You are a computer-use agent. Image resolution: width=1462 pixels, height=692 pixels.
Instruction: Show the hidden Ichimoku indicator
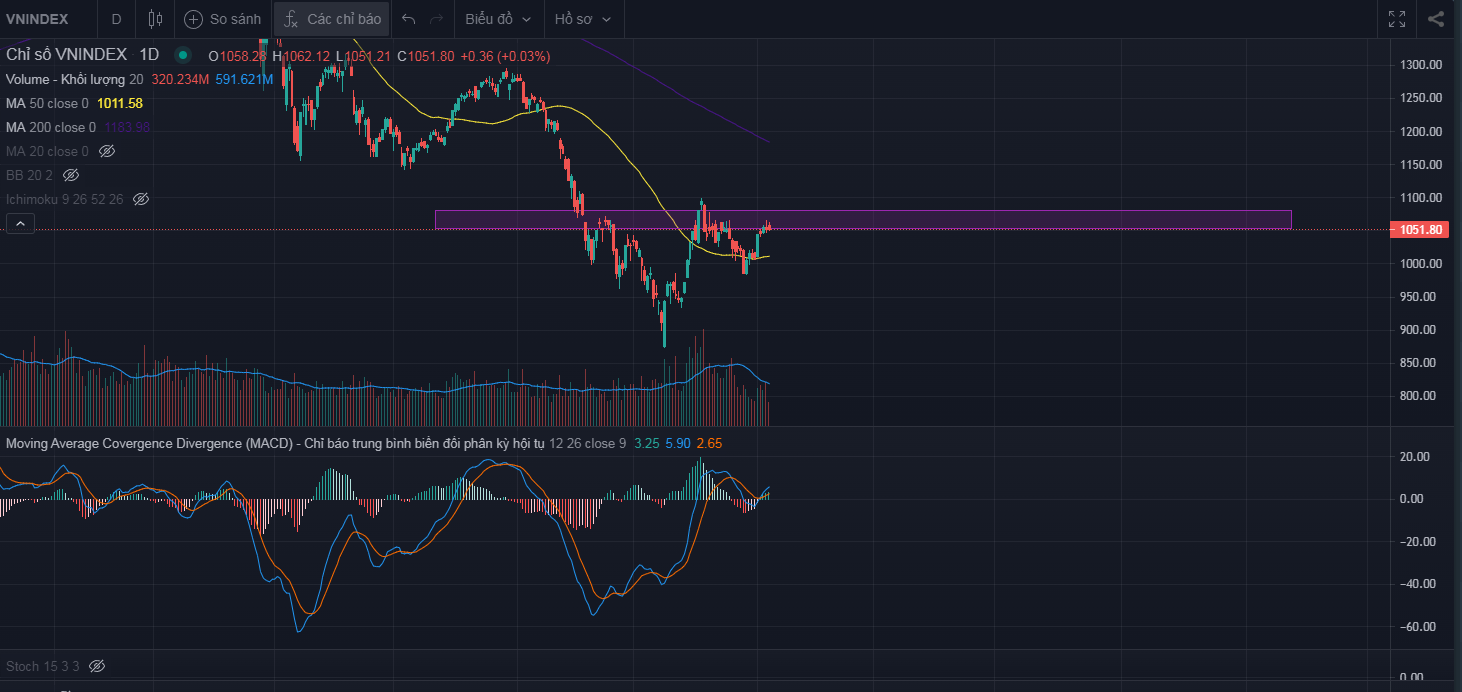tap(141, 199)
